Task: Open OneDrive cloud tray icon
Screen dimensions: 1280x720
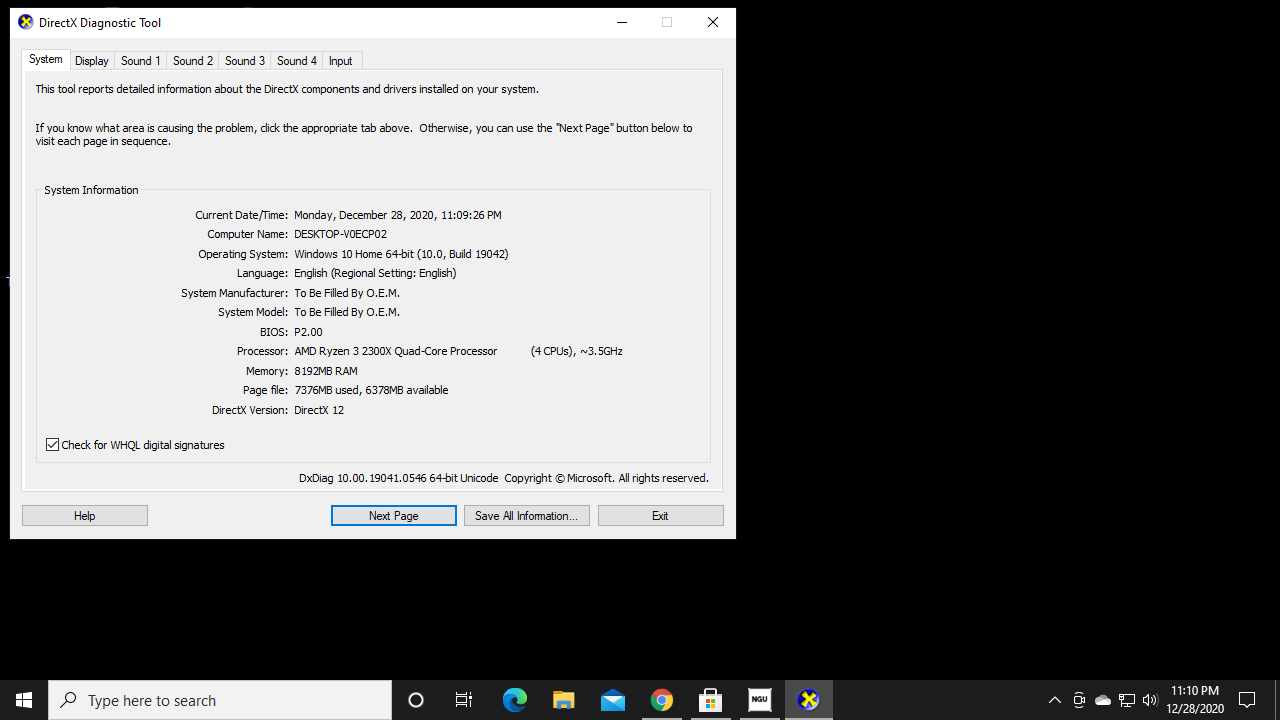Action: [x=1103, y=700]
